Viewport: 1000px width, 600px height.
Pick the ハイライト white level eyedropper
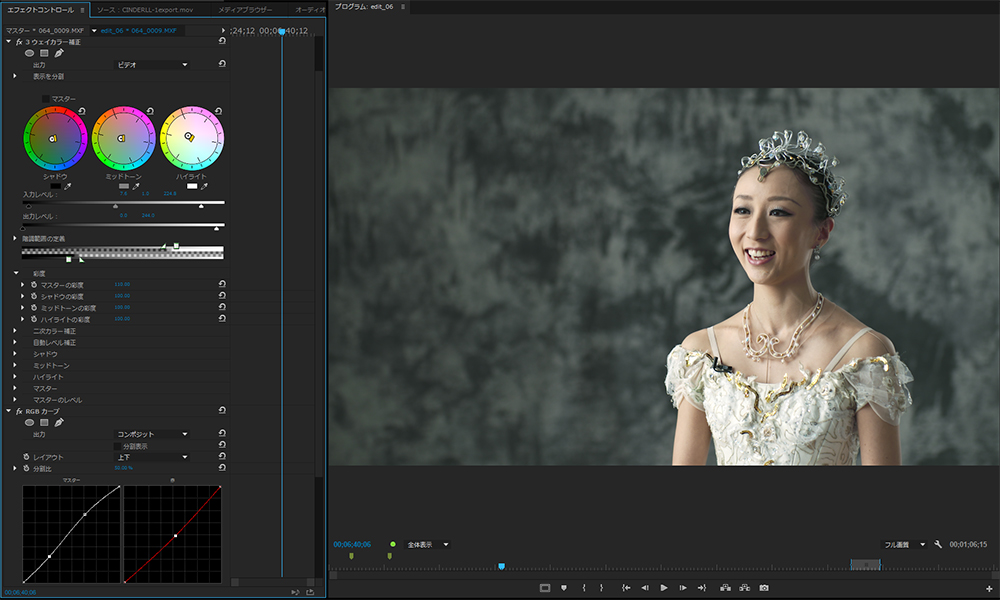pyautogui.click(x=204, y=186)
